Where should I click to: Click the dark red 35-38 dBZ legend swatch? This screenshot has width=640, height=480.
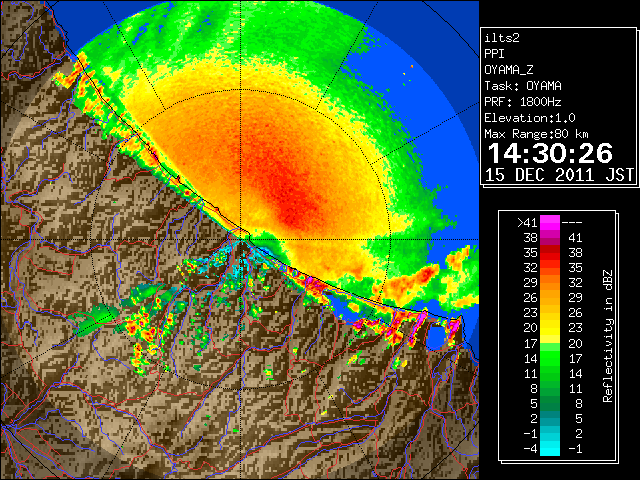[550, 253]
